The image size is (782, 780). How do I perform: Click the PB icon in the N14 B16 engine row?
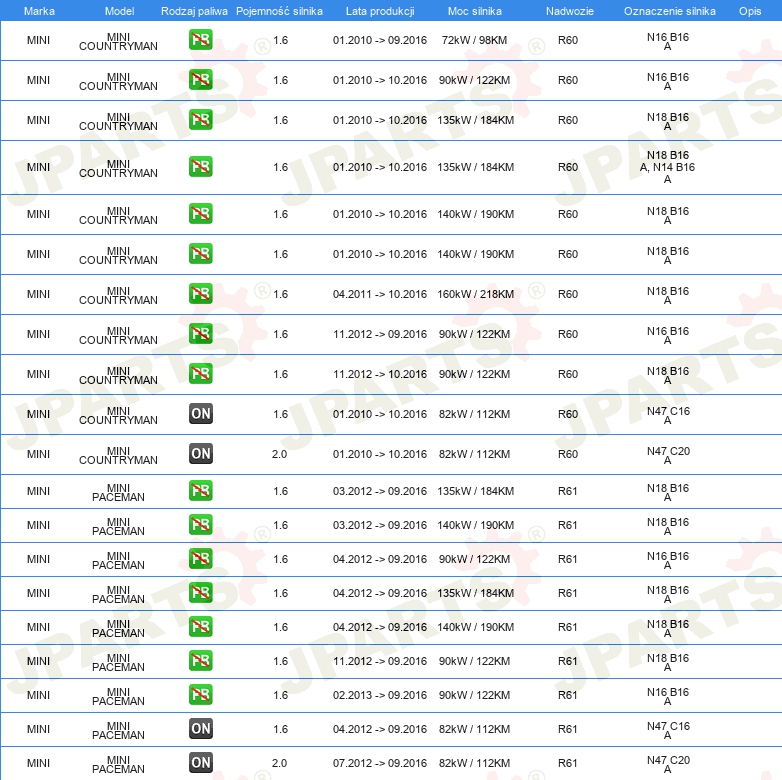200,167
